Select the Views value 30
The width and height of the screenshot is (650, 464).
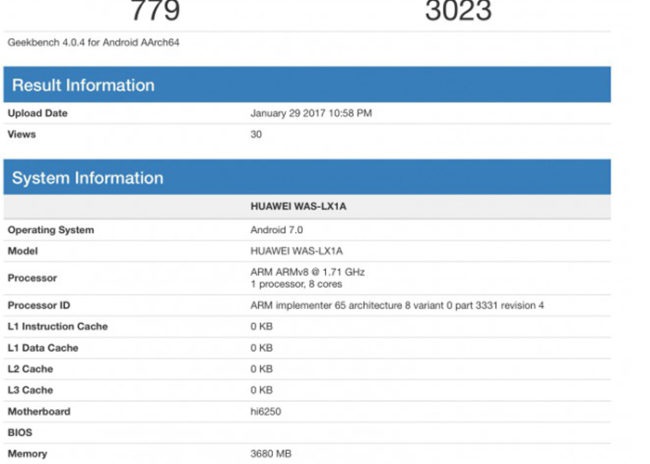tap(256, 134)
